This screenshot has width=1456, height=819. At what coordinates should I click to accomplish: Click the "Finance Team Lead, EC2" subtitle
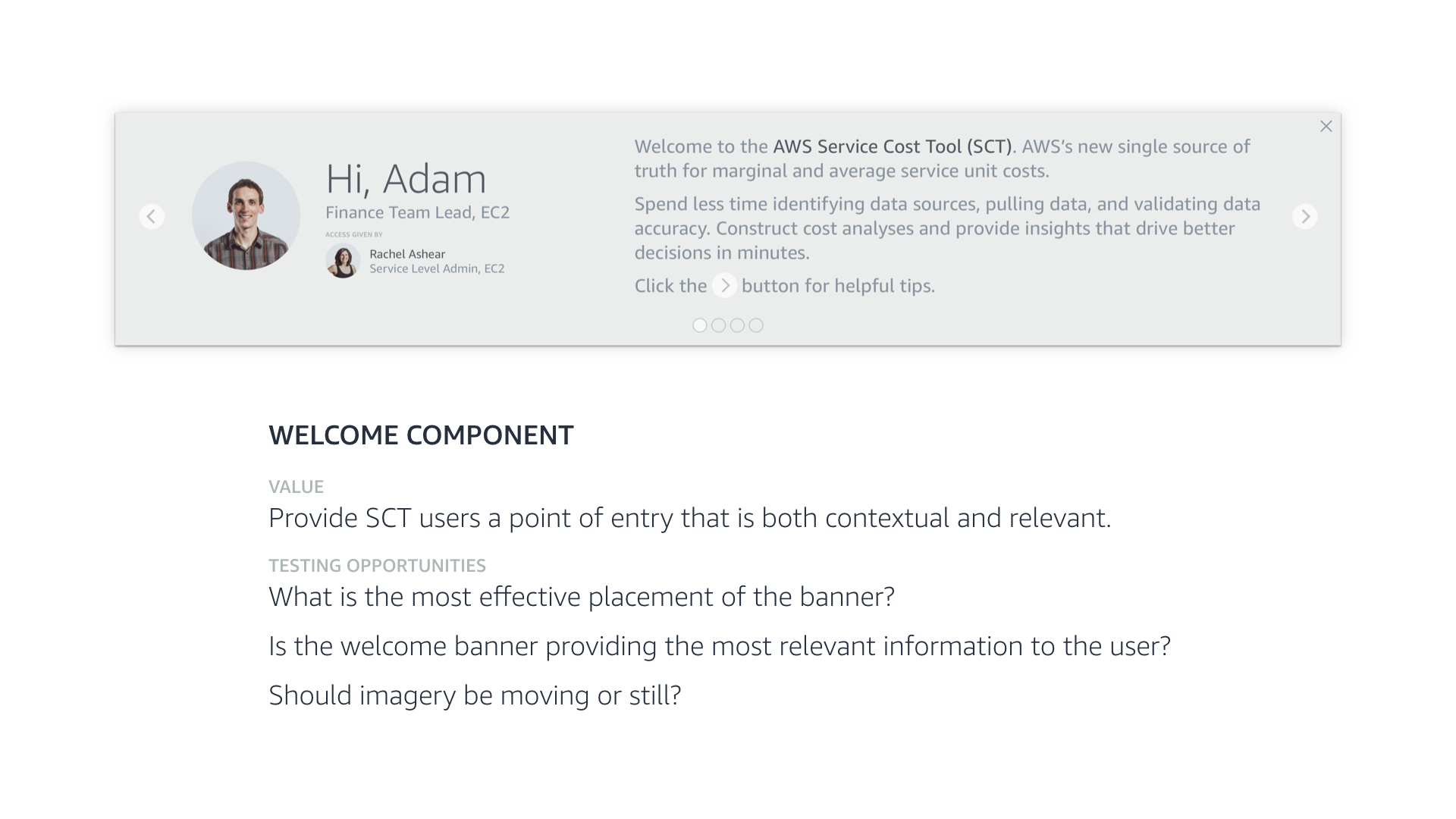pos(417,213)
